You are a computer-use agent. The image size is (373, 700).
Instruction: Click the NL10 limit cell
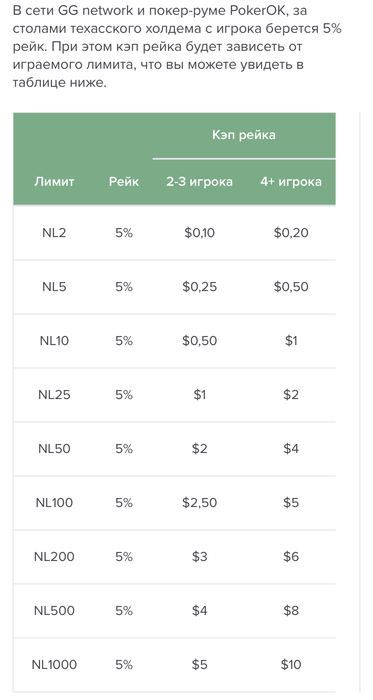54,341
